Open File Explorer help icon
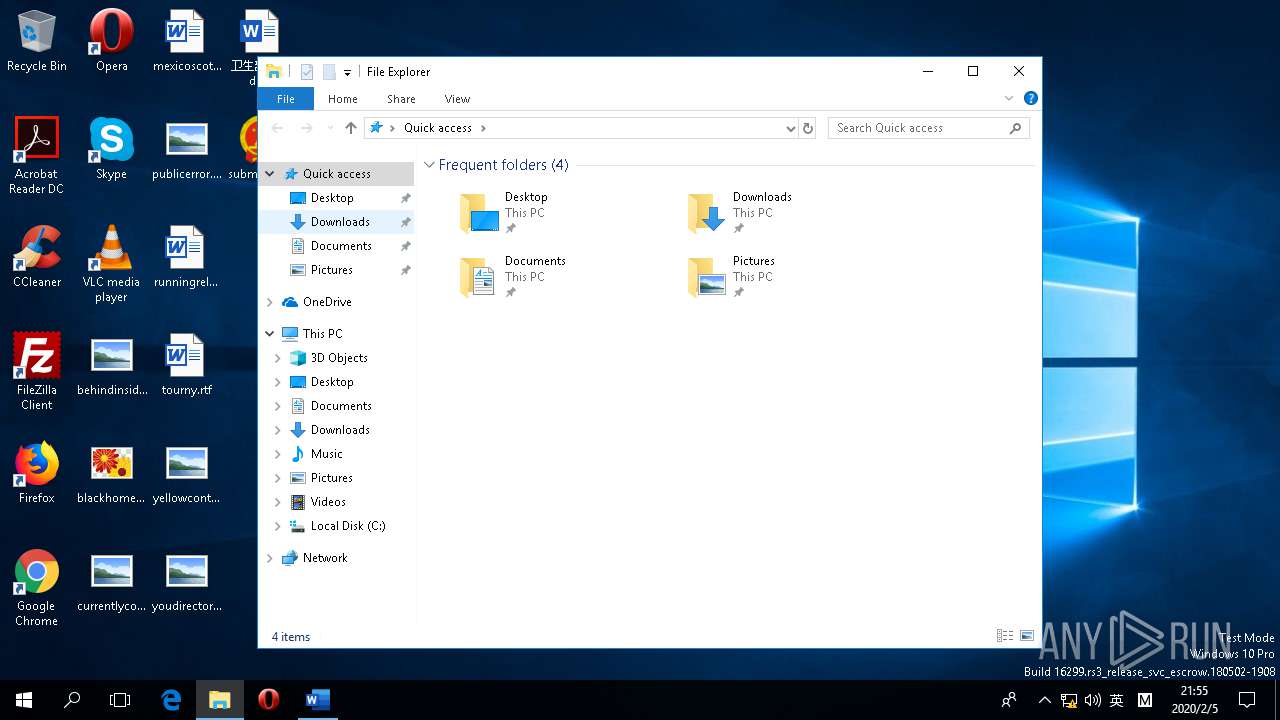This screenshot has width=1280, height=720. coord(1030,98)
